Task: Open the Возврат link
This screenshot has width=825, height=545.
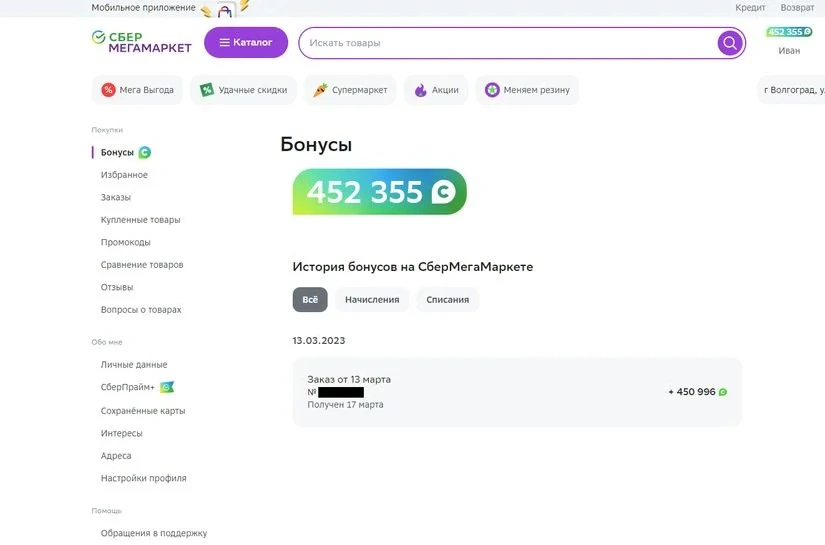Action: tap(797, 8)
